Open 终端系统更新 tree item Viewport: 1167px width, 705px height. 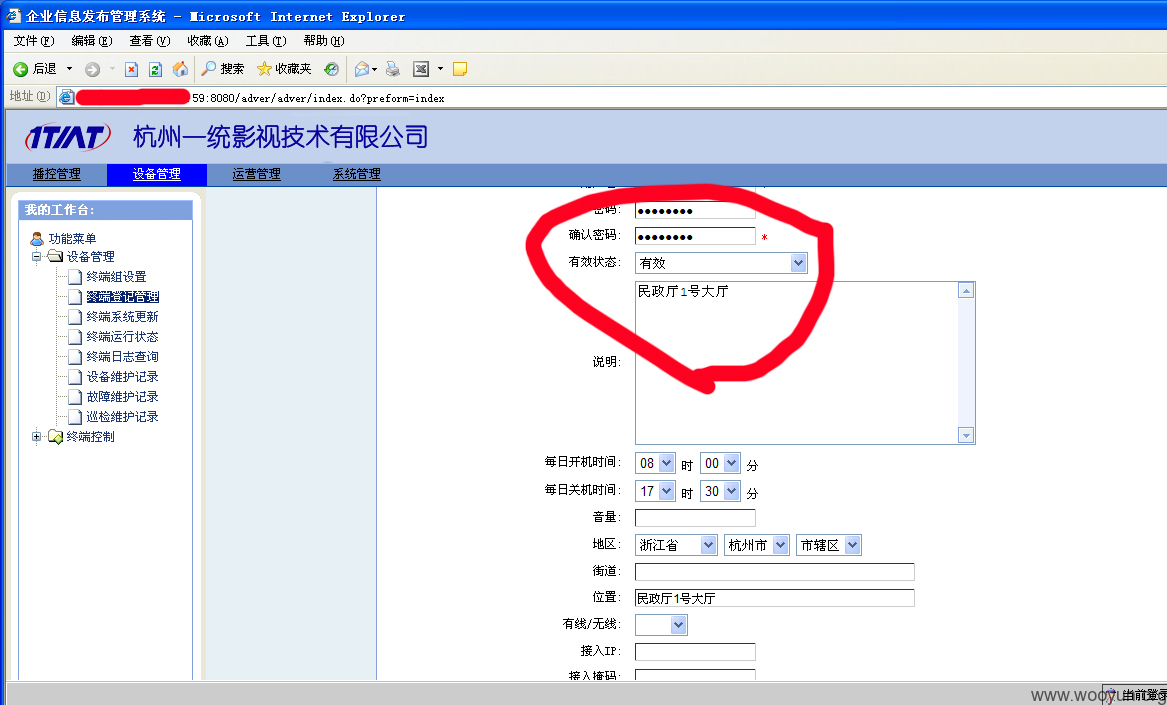[123, 317]
